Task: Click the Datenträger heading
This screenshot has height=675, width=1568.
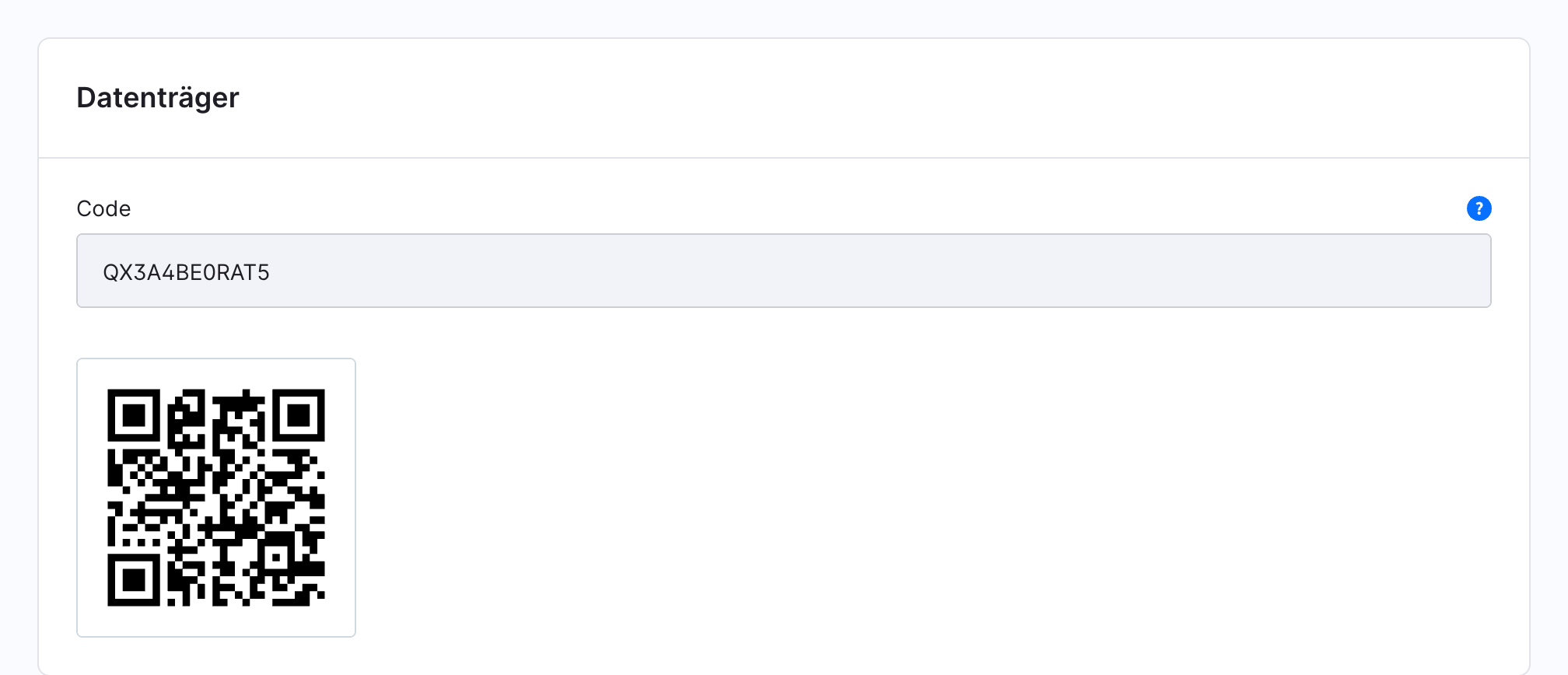Action: (158, 98)
